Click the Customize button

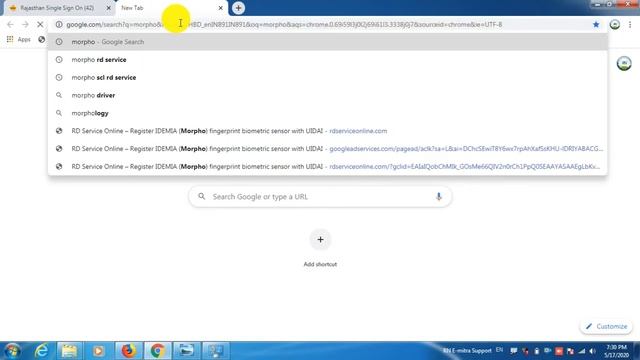[x=606, y=327]
